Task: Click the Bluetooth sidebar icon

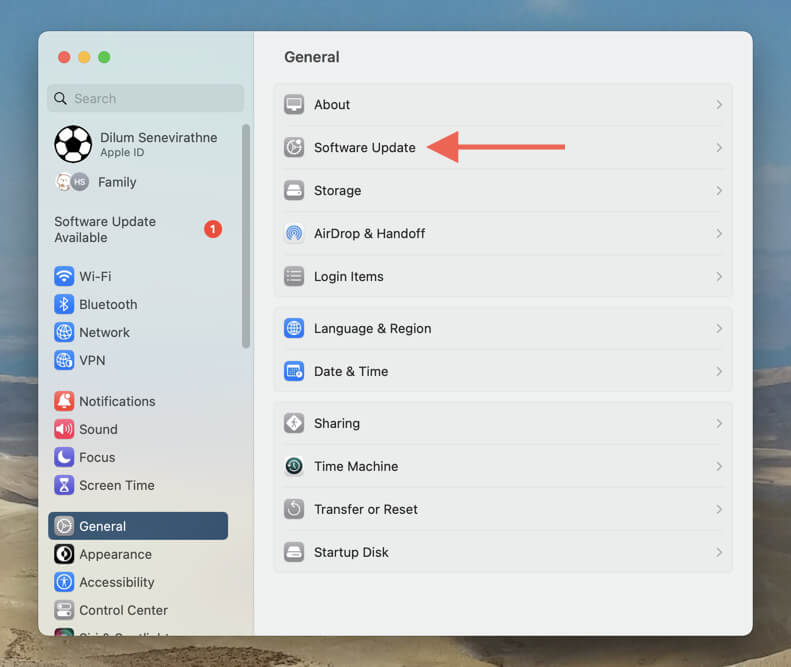Action: pyautogui.click(x=64, y=304)
